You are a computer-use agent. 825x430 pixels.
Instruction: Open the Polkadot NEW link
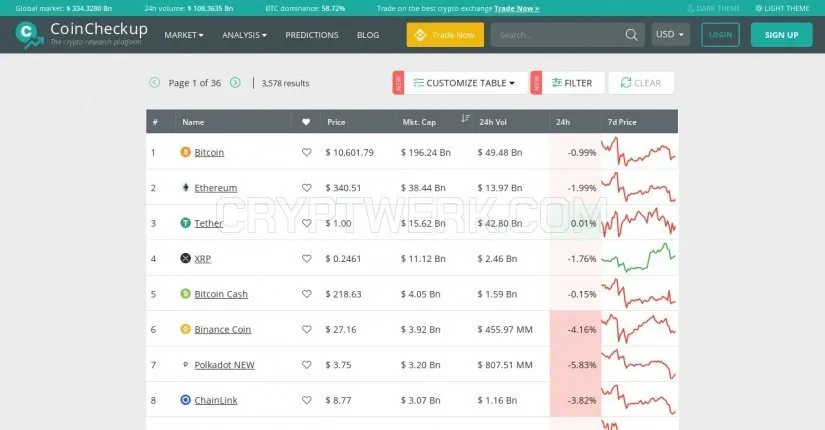[x=225, y=365]
